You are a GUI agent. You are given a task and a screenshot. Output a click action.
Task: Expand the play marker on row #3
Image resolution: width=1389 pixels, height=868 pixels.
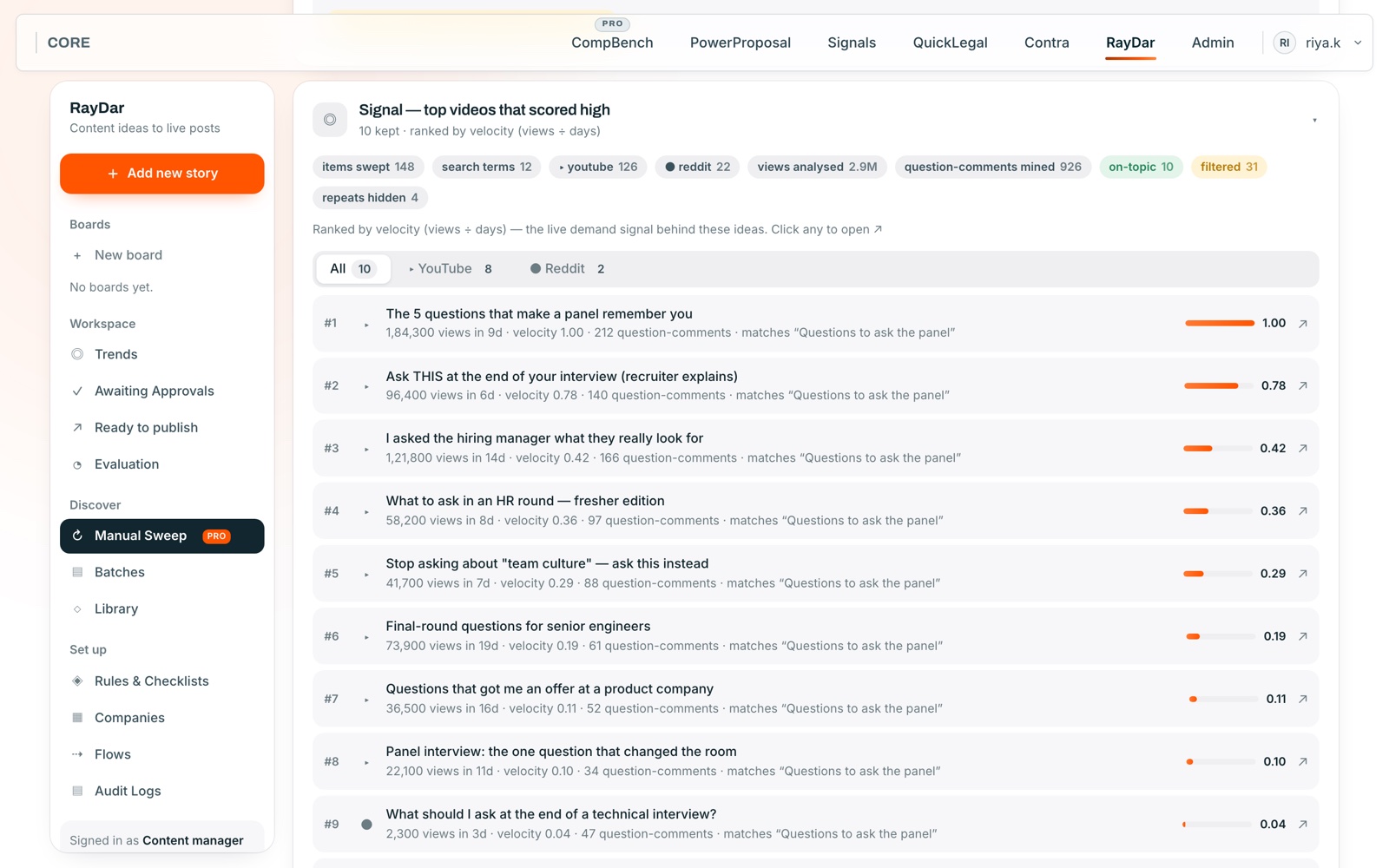(366, 449)
